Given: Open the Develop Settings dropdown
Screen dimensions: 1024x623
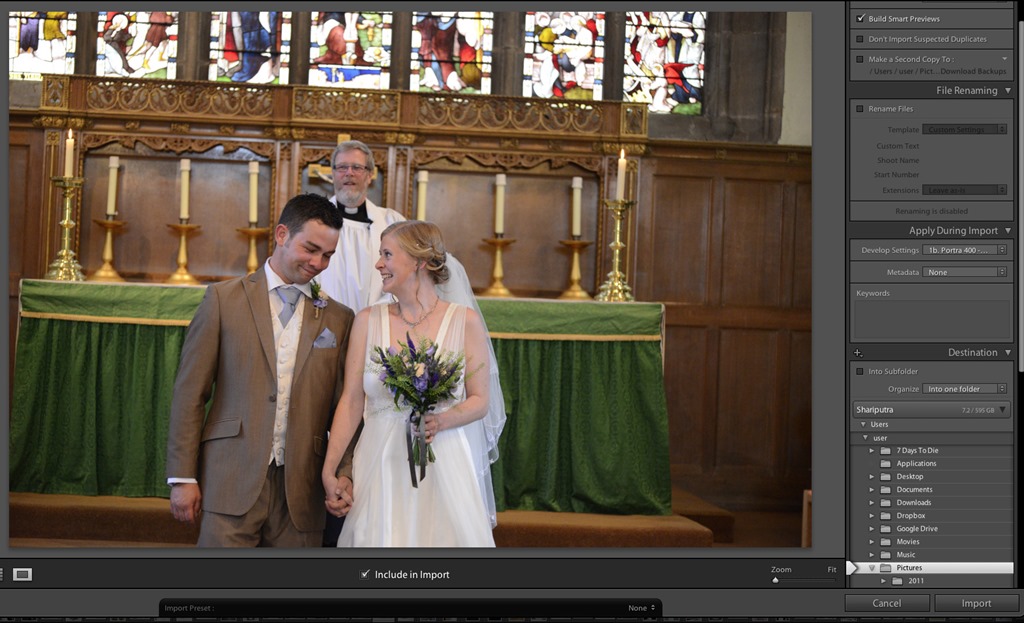Looking at the screenshot, I should pyautogui.click(x=965, y=250).
